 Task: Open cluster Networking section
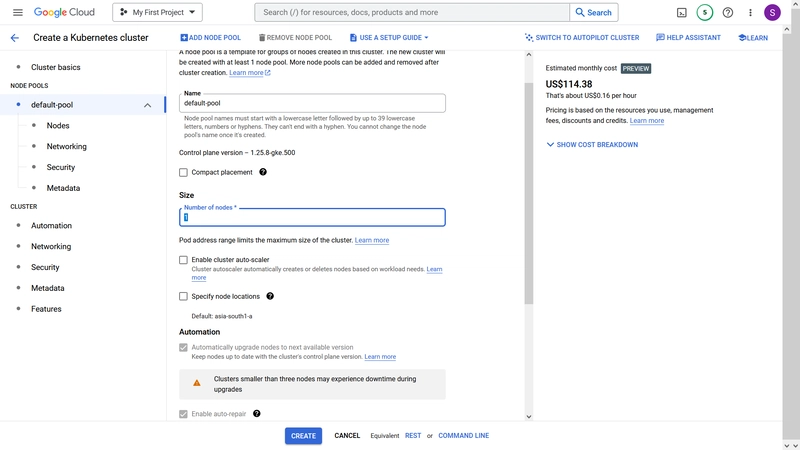(51, 246)
